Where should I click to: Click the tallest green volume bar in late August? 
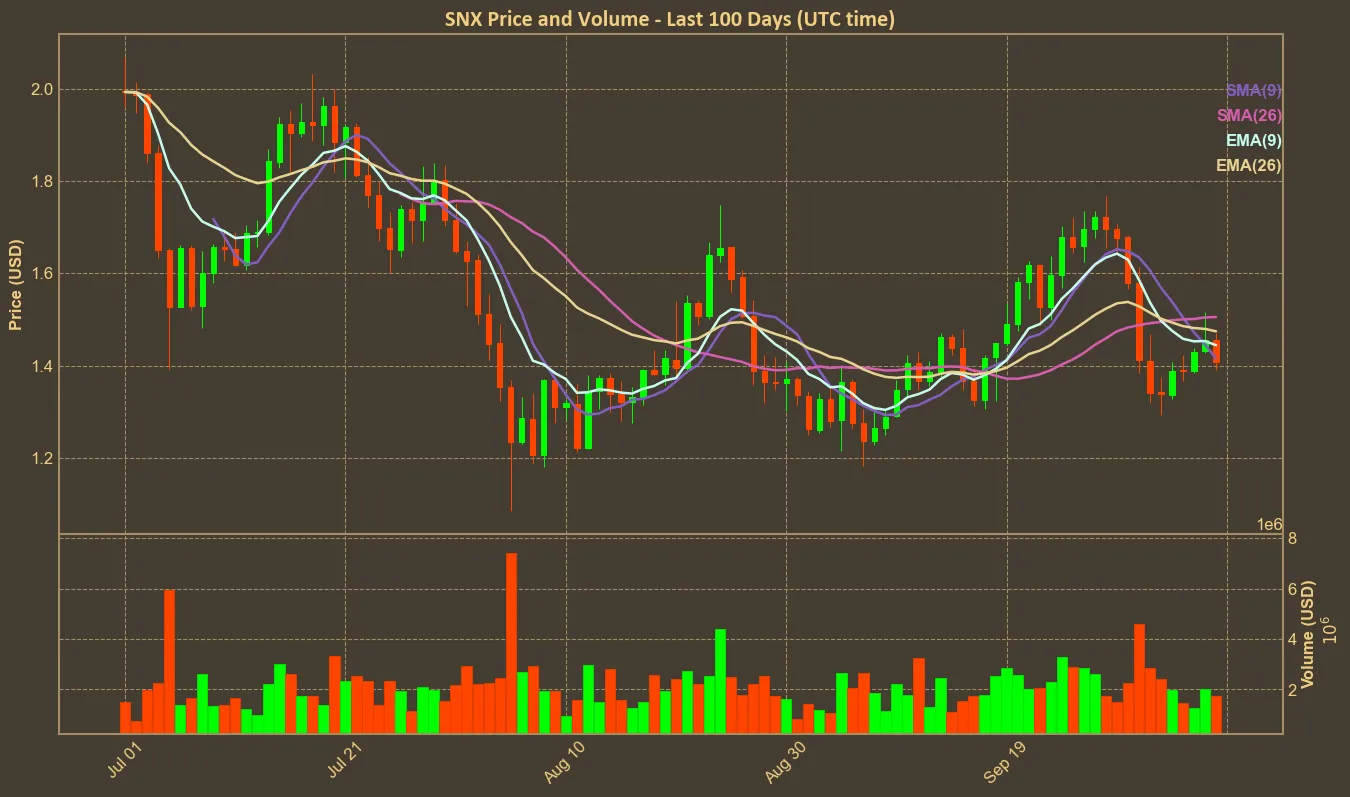click(720, 681)
